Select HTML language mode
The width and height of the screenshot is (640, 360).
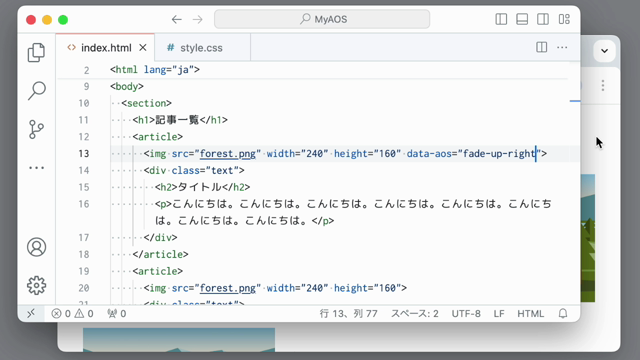point(531,313)
